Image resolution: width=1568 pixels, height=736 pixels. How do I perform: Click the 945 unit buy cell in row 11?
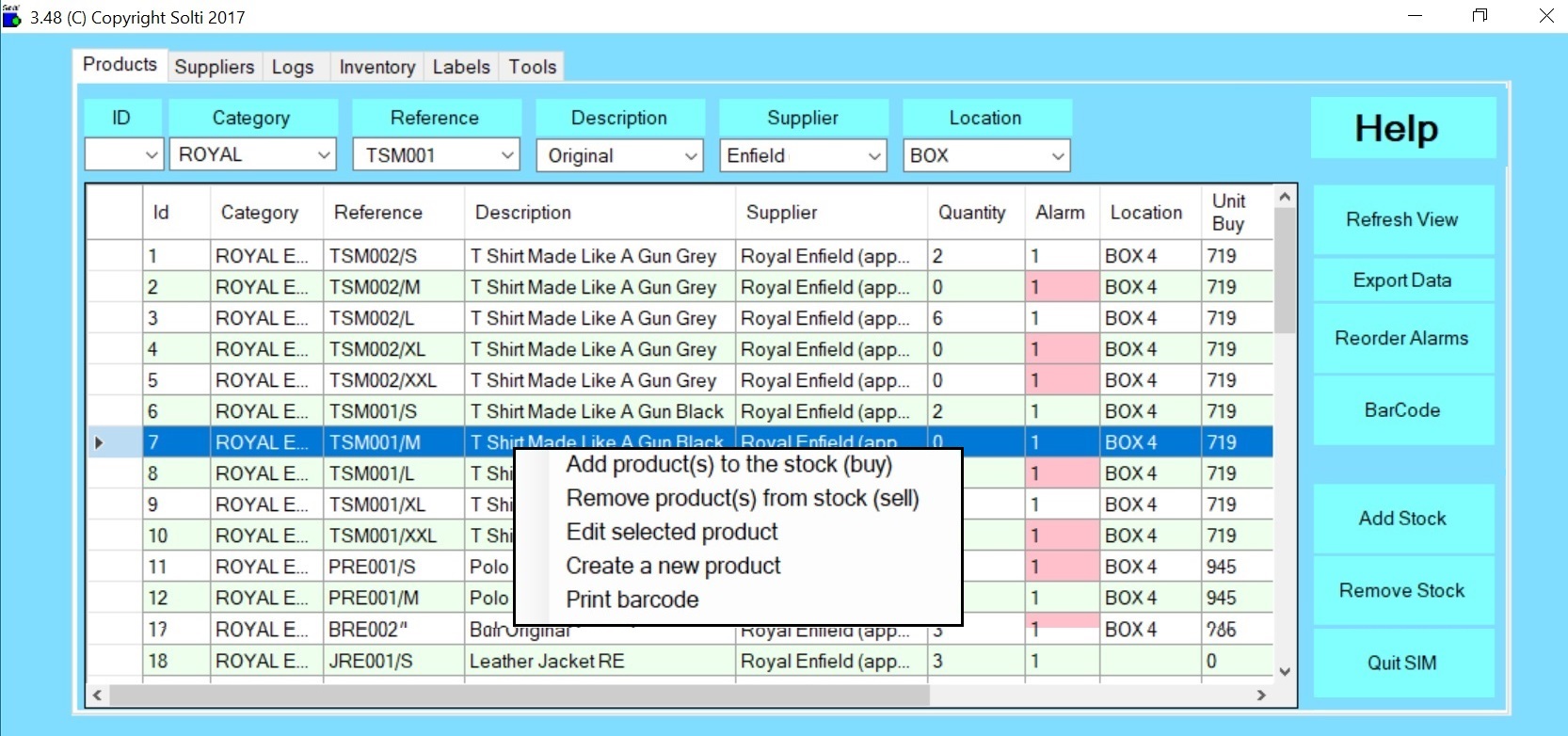click(1237, 567)
